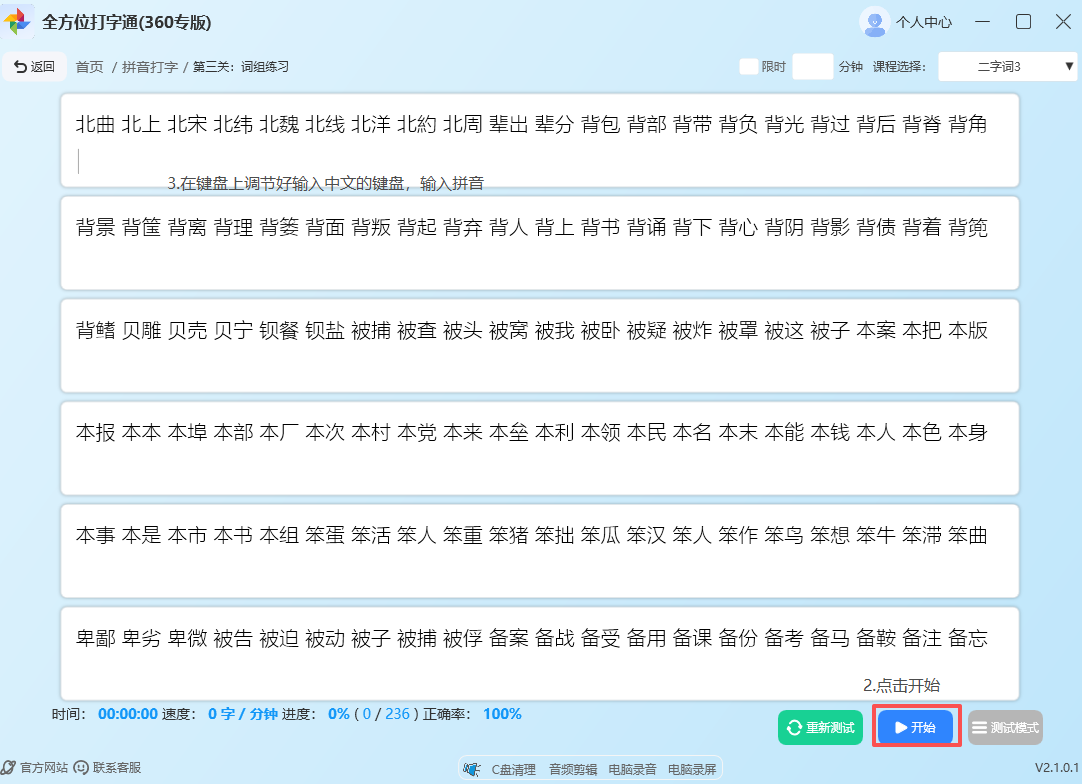Go to 首页 in breadcrumb
Screen dimensions: 1082x784
coord(89,67)
